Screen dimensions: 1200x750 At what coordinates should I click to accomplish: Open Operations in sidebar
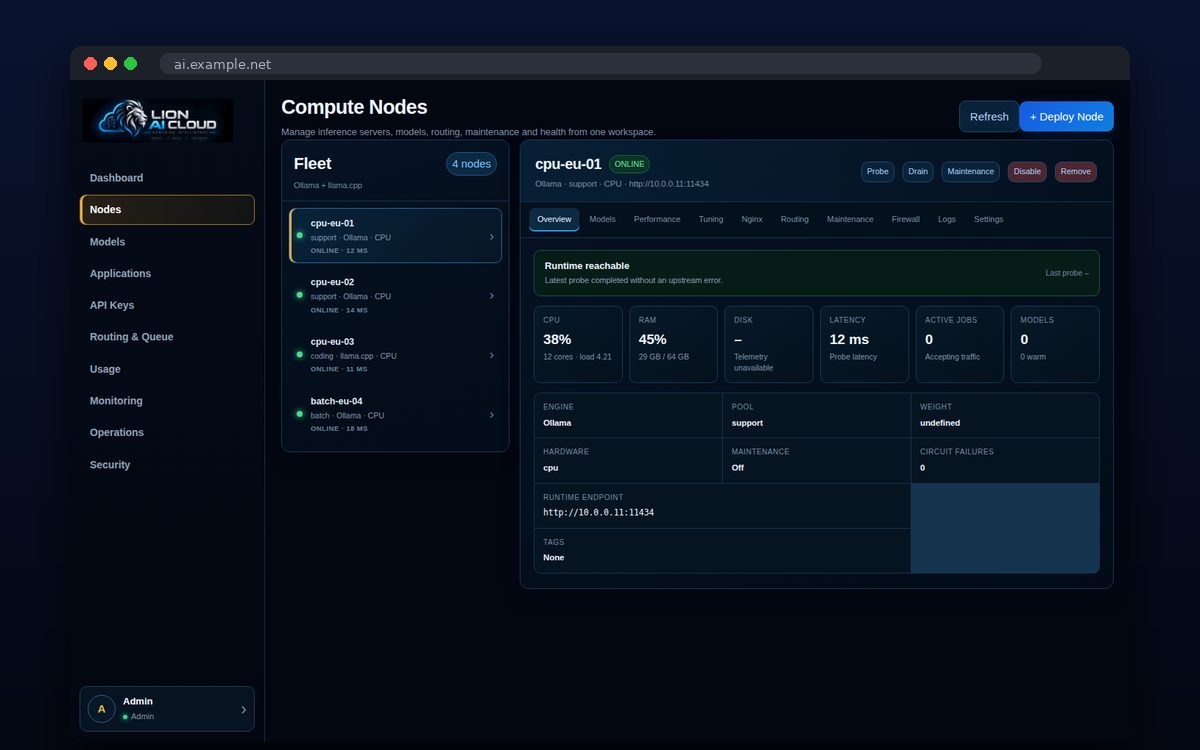(167, 433)
